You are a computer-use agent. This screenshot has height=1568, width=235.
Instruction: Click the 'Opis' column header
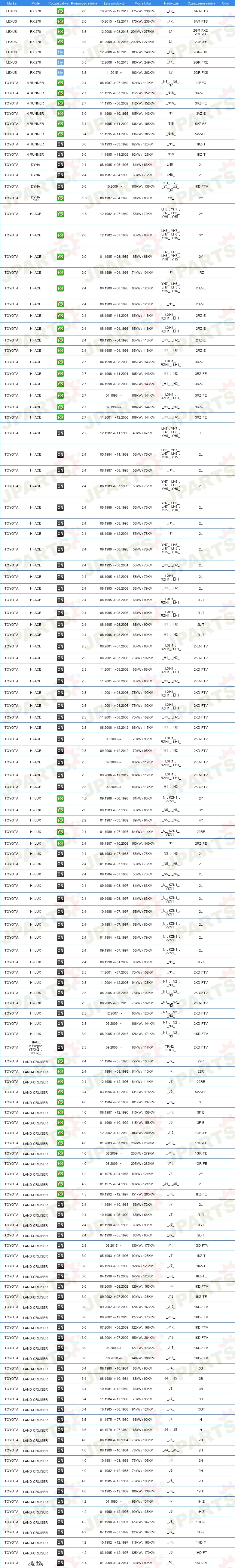pyautogui.click(x=225, y=3)
